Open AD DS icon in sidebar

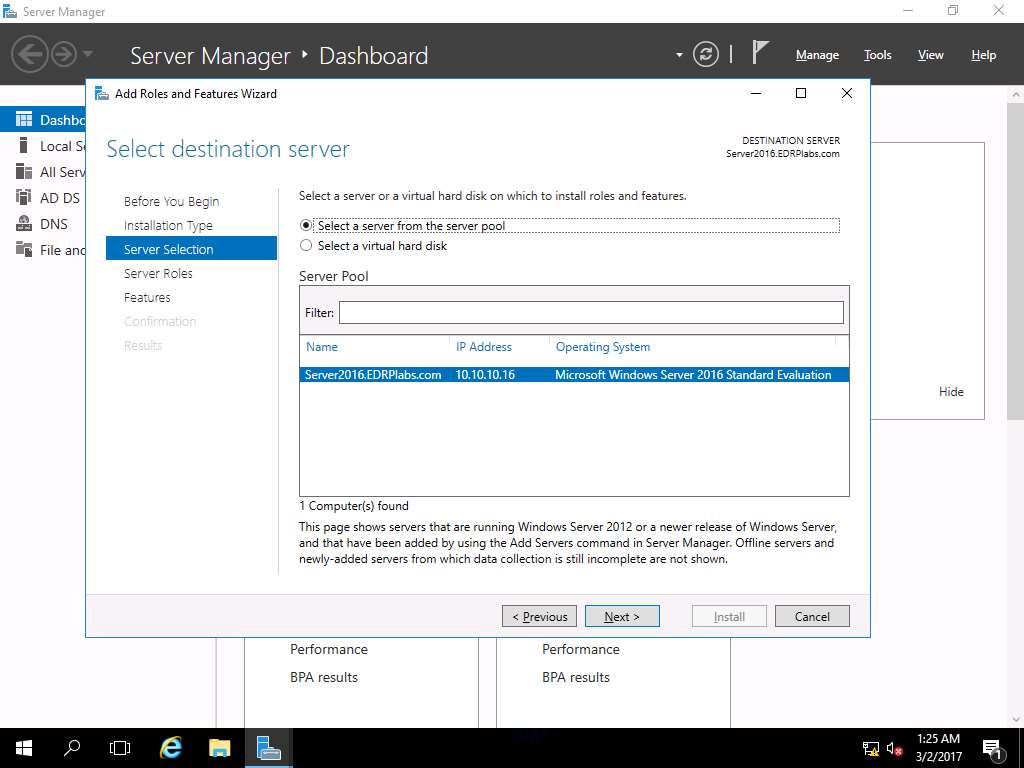24,197
